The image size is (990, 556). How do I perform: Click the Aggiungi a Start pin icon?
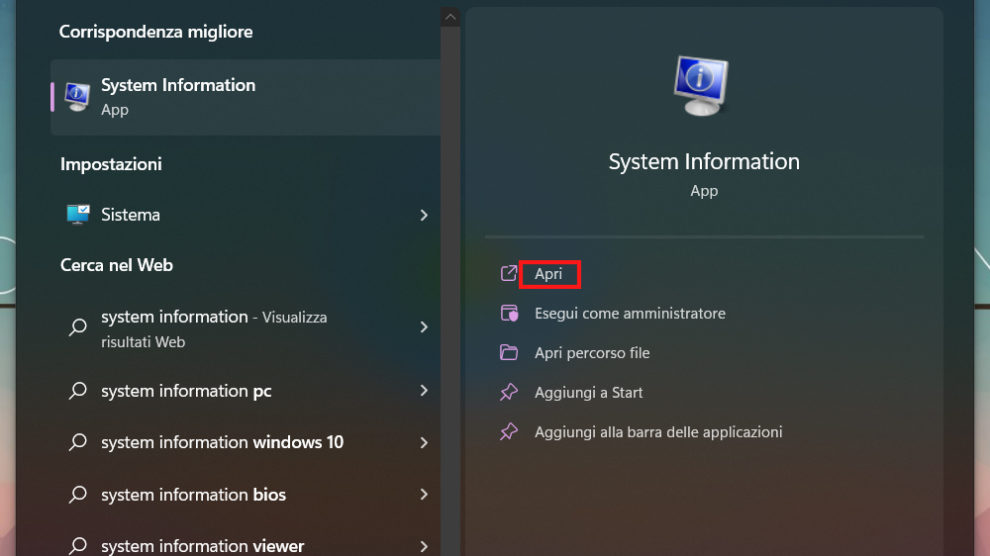click(509, 392)
